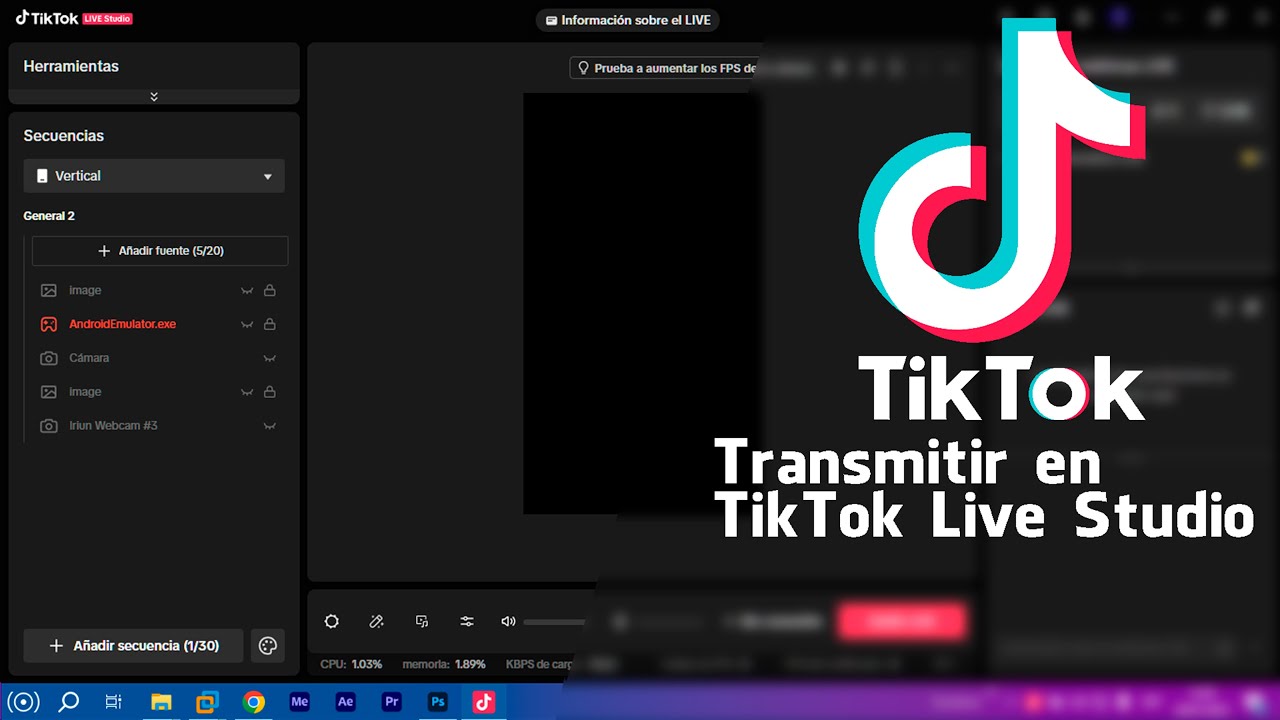Toggle lock on AndroidEmulator.exe source
Viewport: 1280px width, 720px height.
269,324
